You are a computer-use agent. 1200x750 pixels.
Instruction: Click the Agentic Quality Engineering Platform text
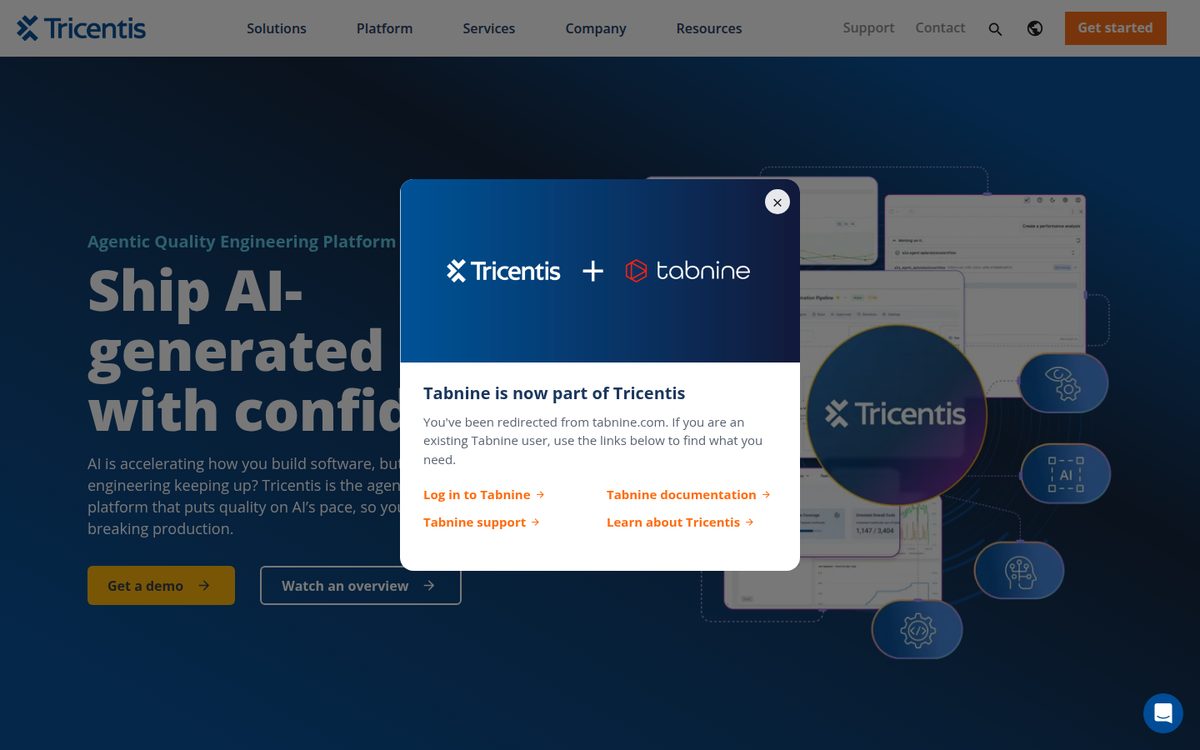pos(242,242)
